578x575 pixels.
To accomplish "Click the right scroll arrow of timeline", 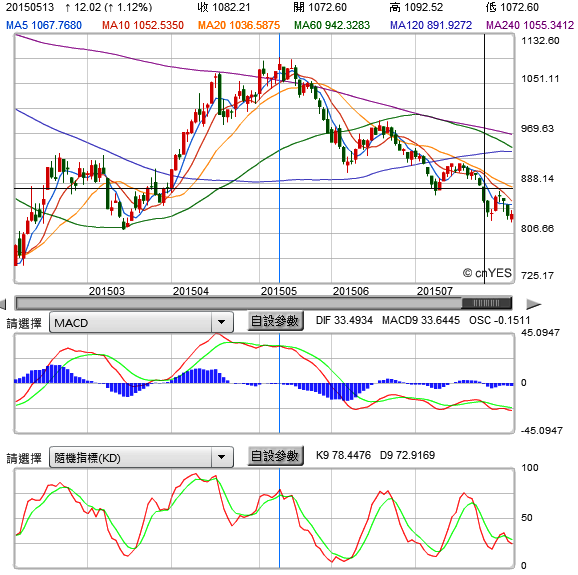I will tap(533, 304).
